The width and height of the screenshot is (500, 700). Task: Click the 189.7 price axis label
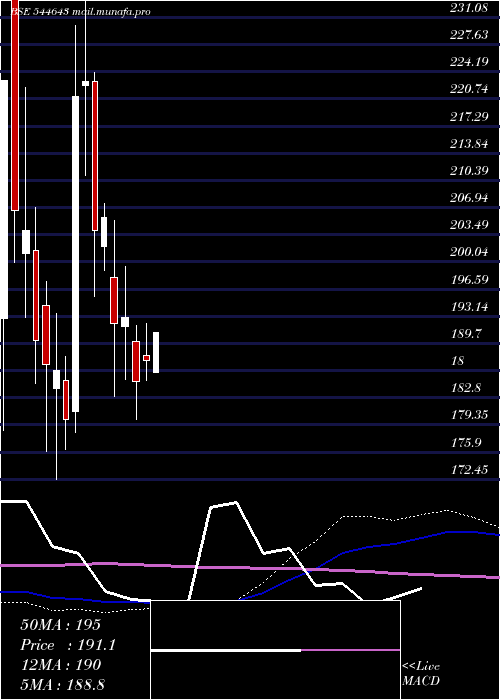point(466,333)
